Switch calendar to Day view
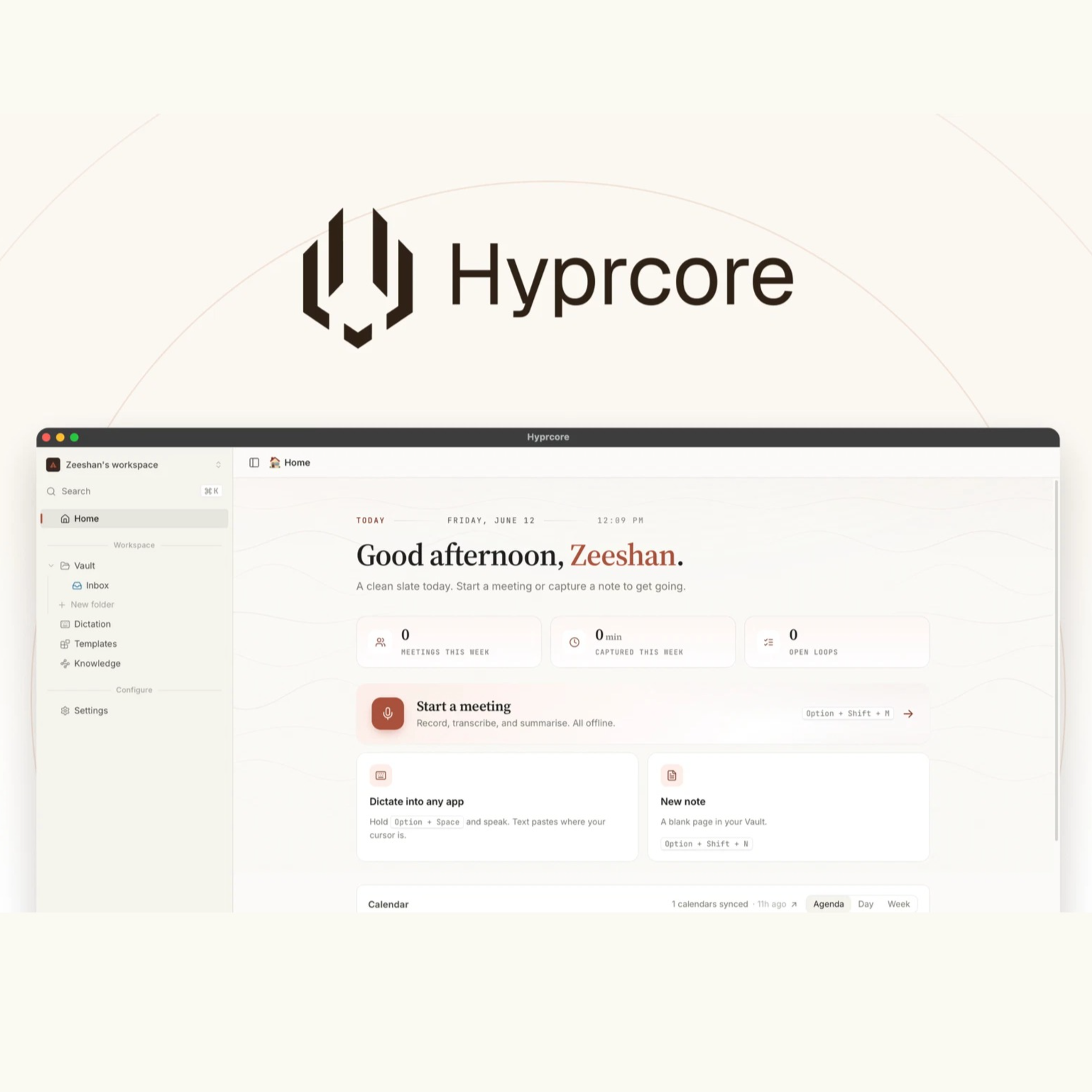 [866, 905]
